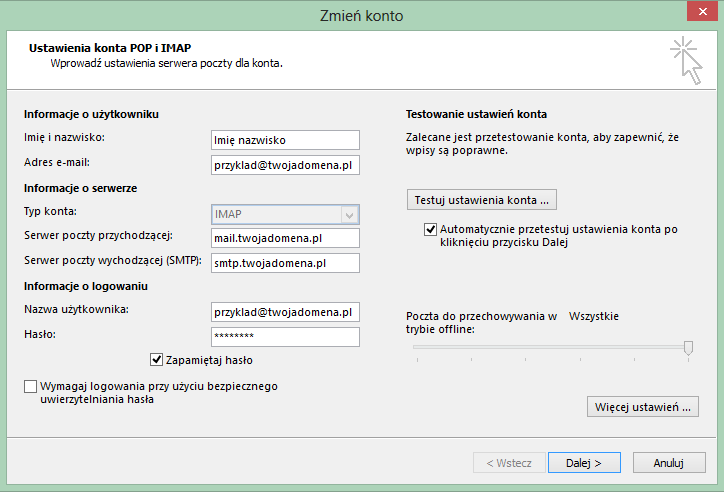Click the Wstecz back button
724x492 pixels.
[509, 462]
